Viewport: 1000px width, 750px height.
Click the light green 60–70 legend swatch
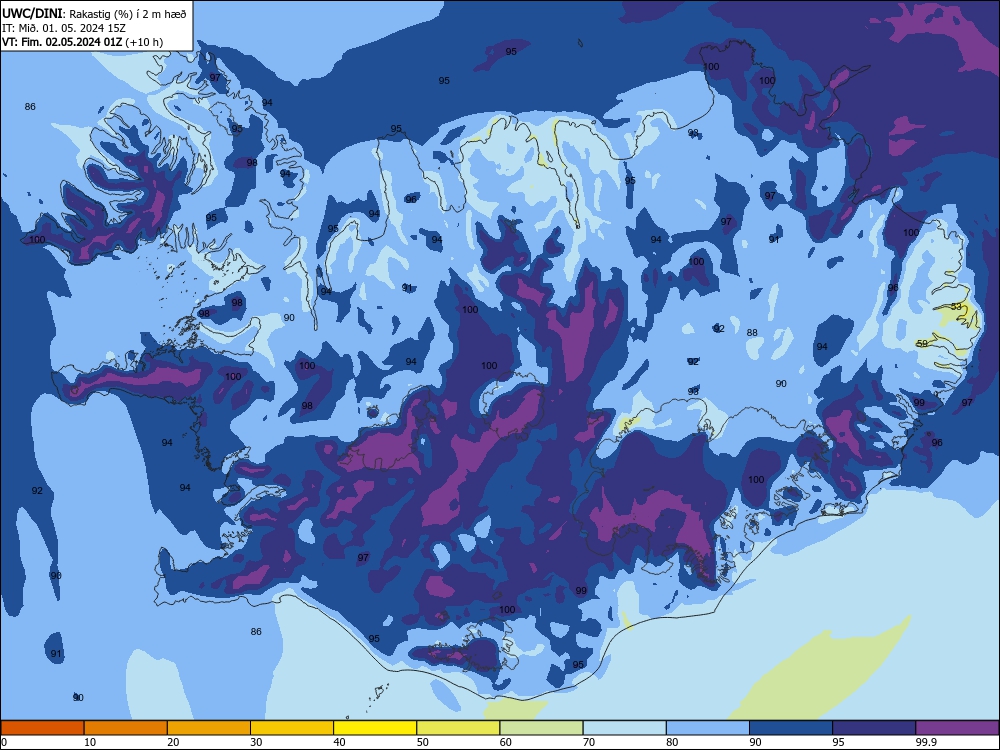[x=541, y=728]
